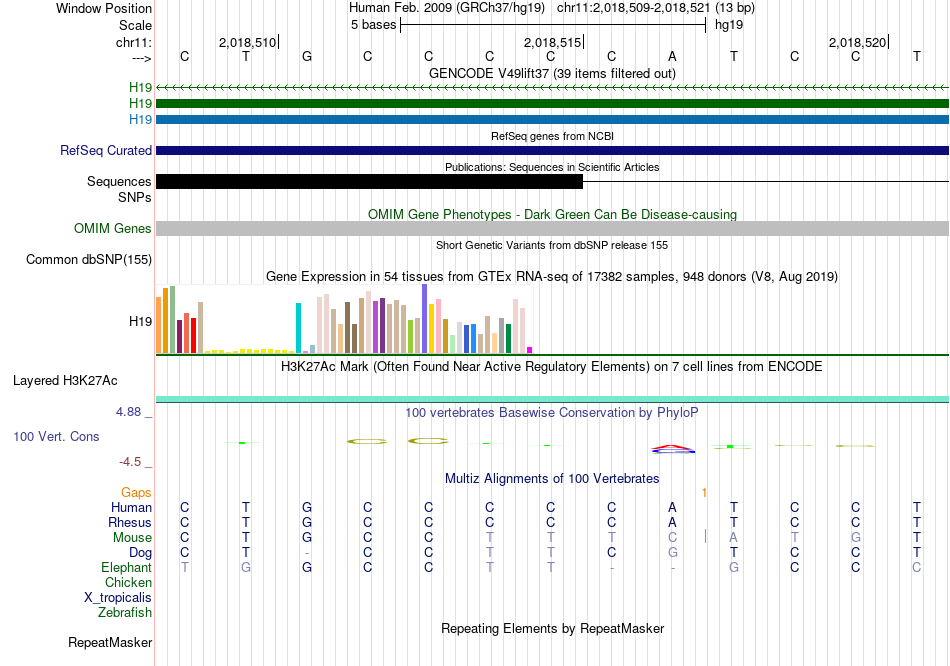Image resolution: width=950 pixels, height=666 pixels.
Task: Click base A in the top reference sequence row
Action: click(x=673, y=56)
